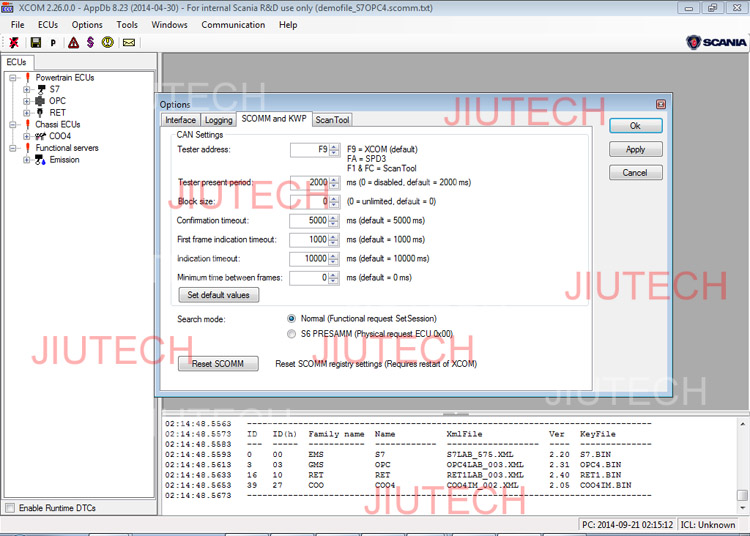
Task: Open the ECUs menu
Action: tap(48, 25)
